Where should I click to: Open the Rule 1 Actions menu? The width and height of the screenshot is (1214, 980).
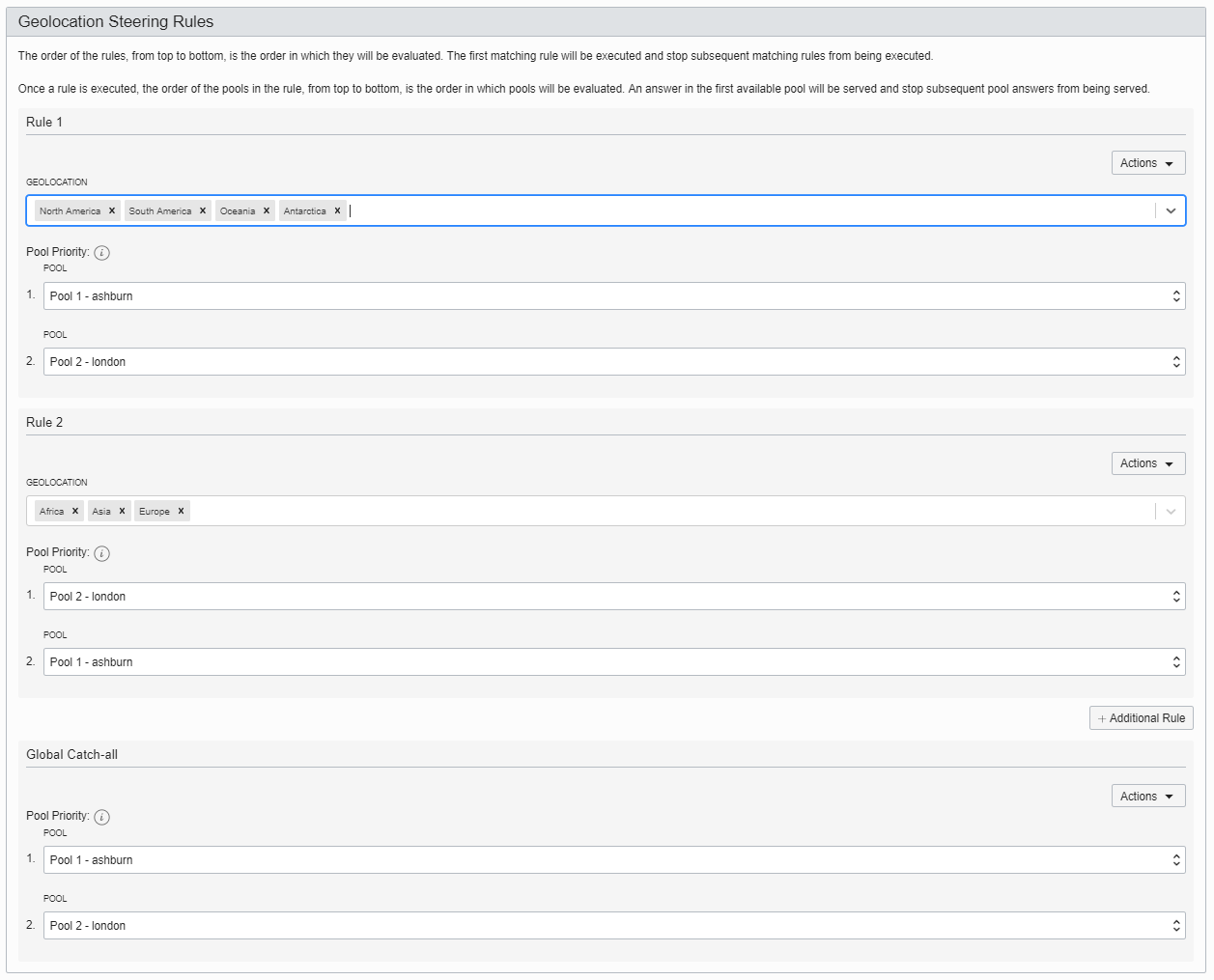click(1147, 163)
